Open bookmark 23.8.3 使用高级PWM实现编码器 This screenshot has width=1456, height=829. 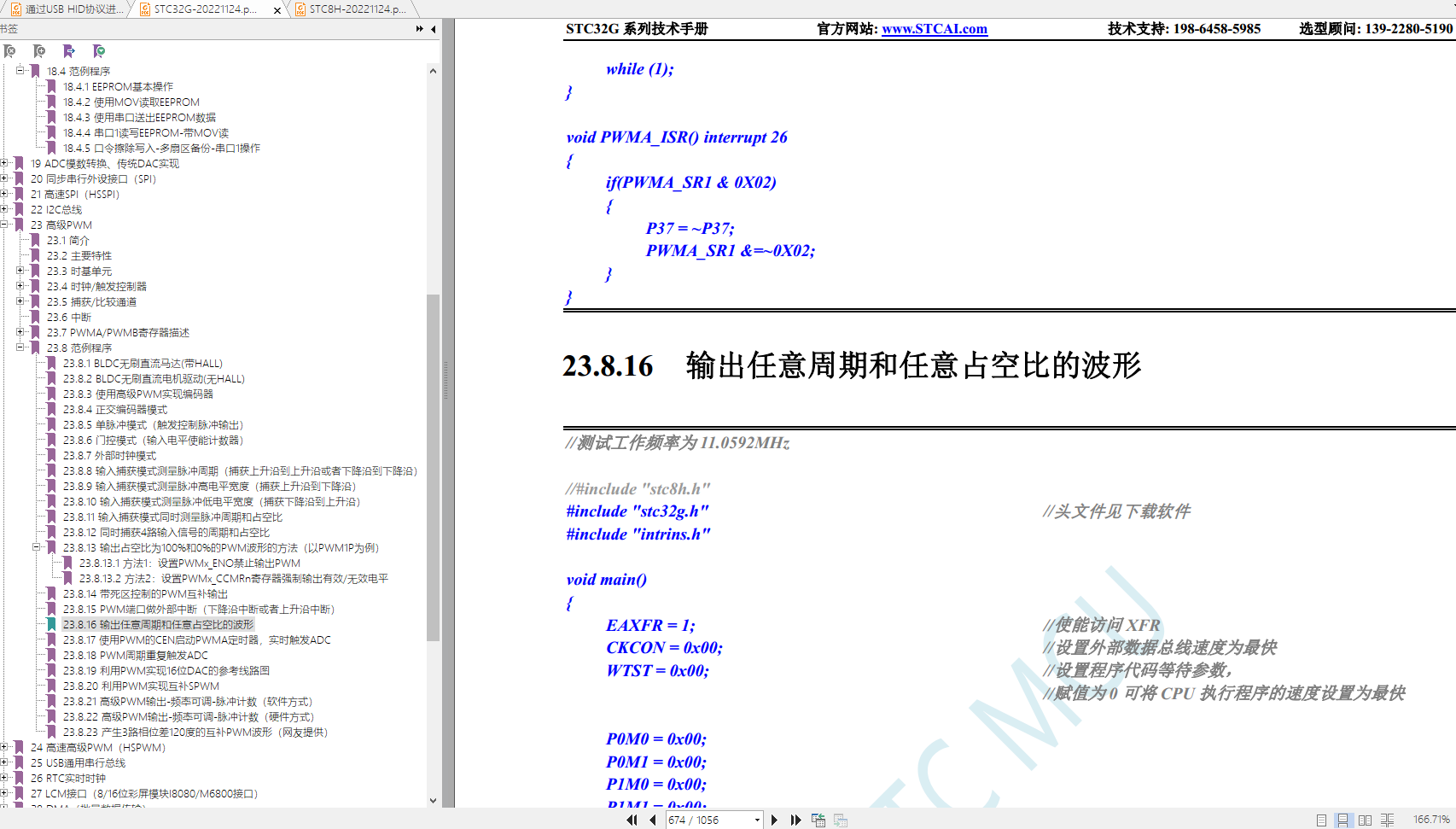coord(138,394)
